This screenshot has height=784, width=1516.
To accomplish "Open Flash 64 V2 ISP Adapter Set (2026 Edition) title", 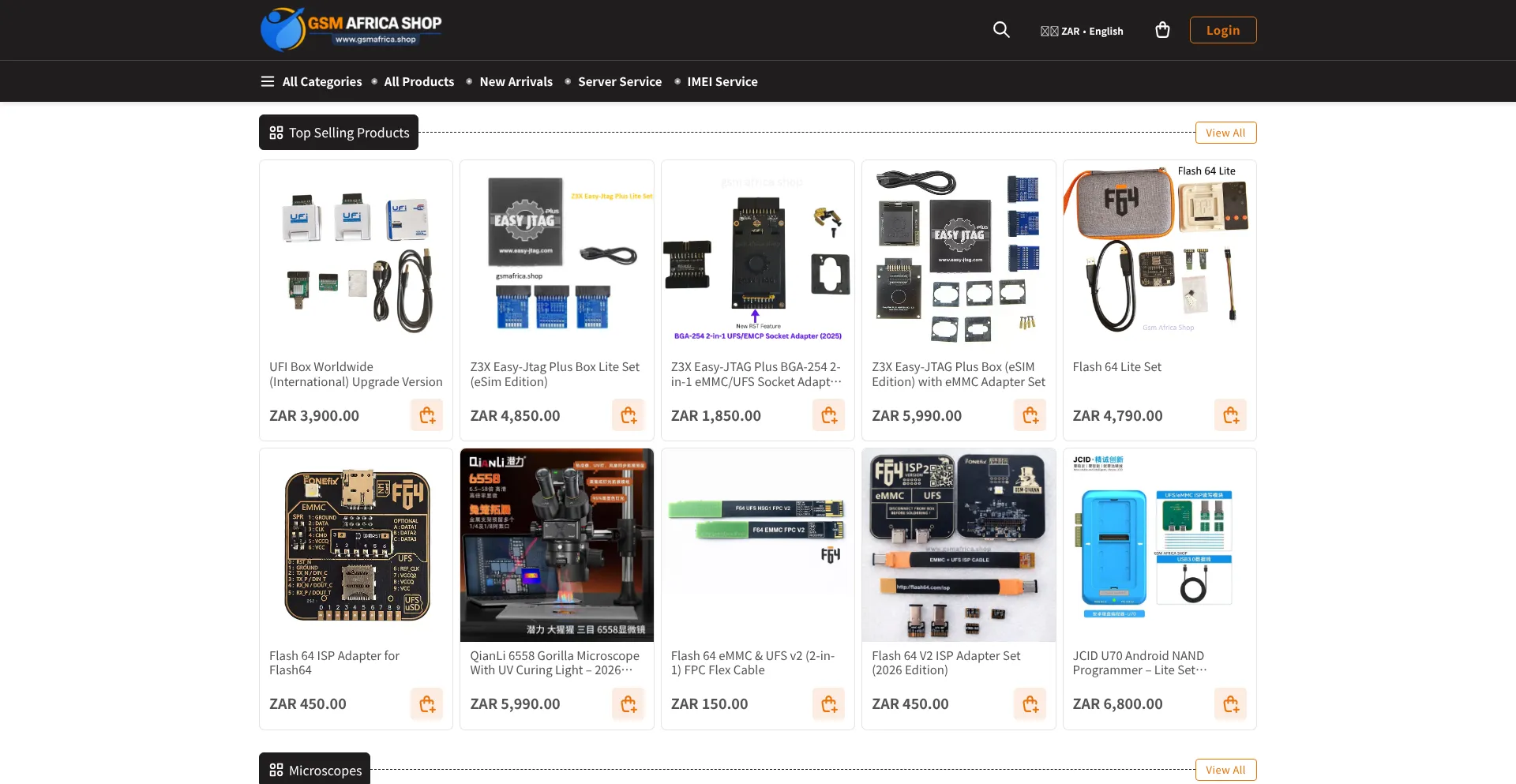I will pyautogui.click(x=946, y=663).
